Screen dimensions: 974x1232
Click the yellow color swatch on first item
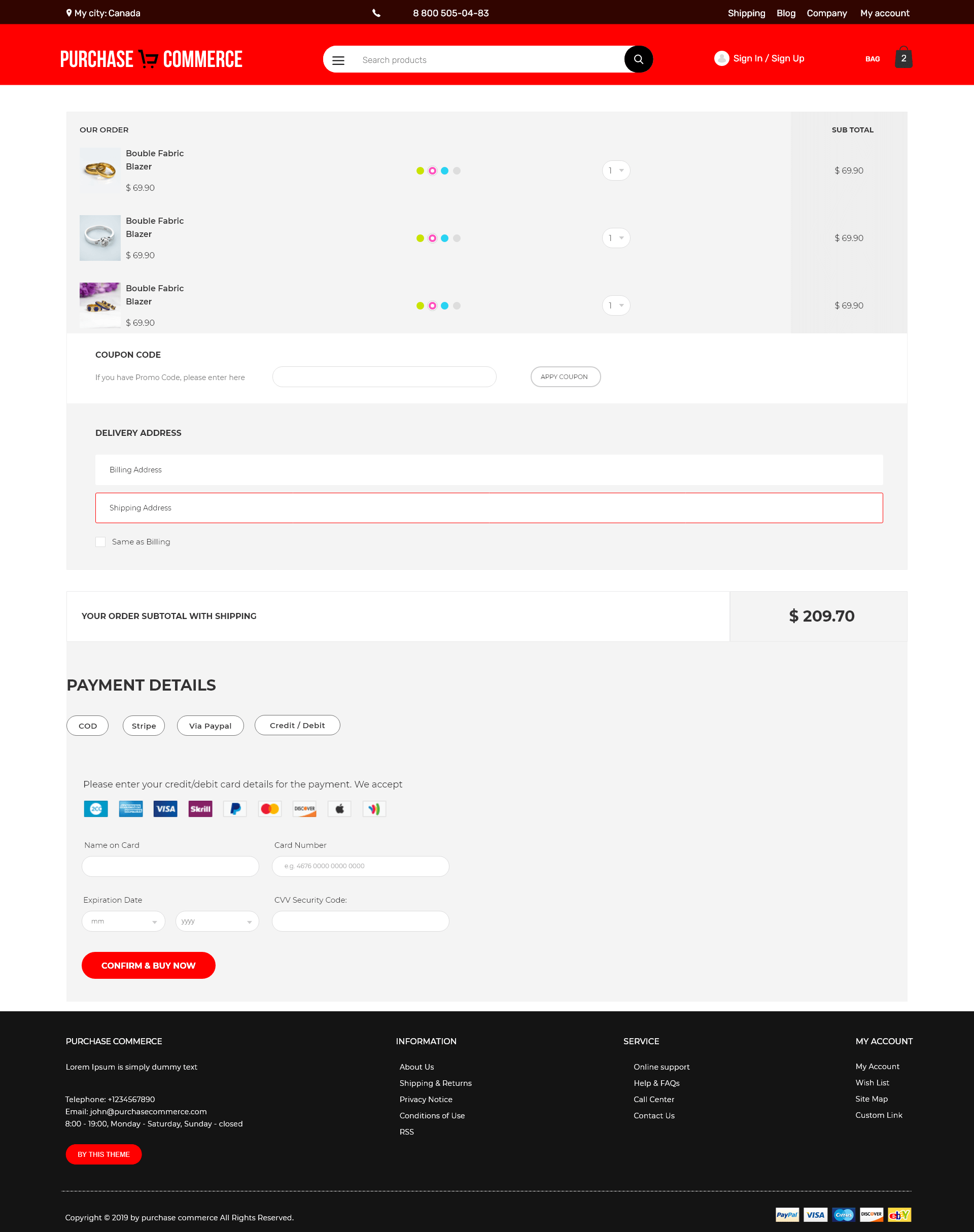(419, 170)
